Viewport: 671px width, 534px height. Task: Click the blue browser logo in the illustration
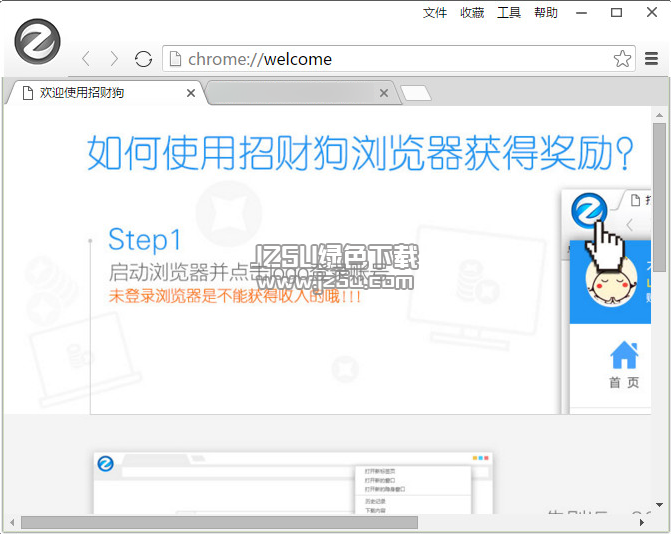[589, 211]
